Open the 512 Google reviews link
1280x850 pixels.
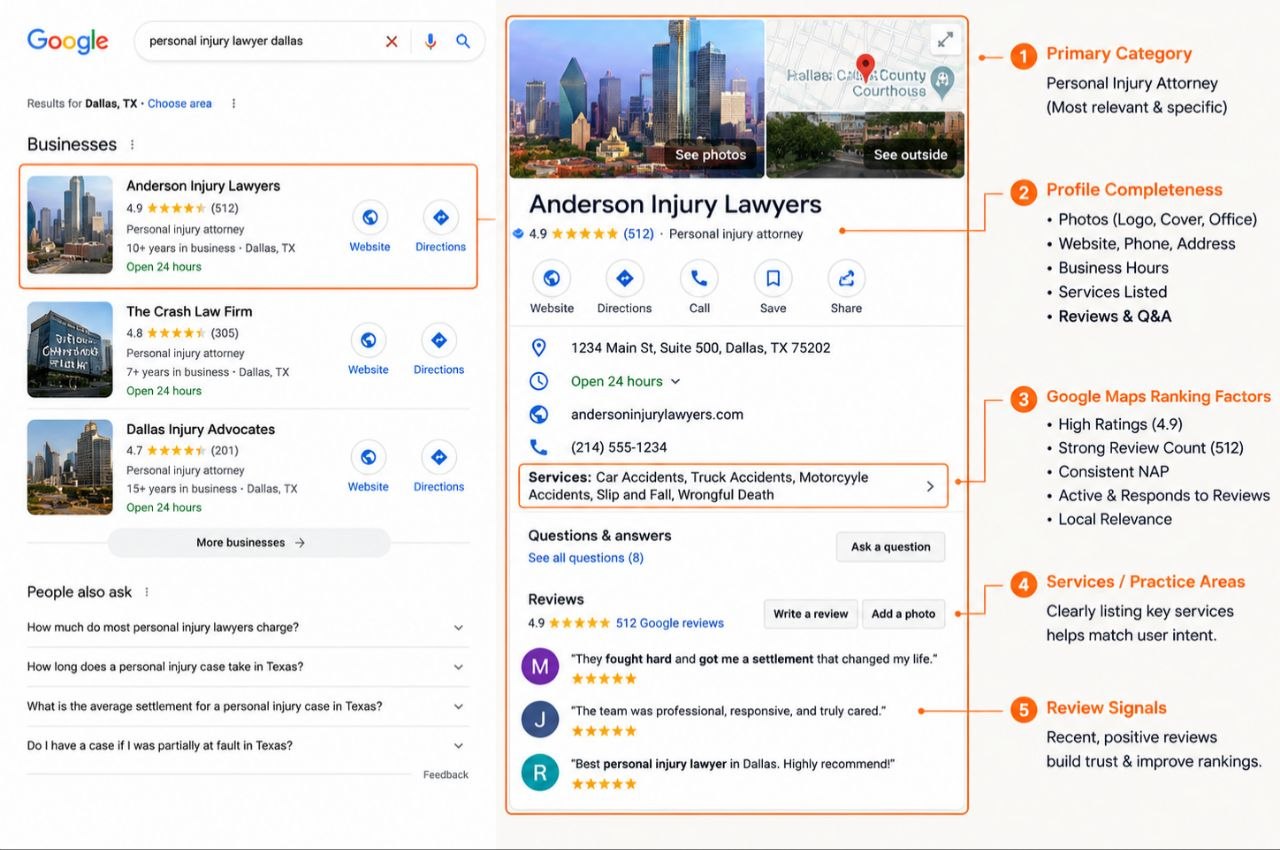(x=670, y=623)
